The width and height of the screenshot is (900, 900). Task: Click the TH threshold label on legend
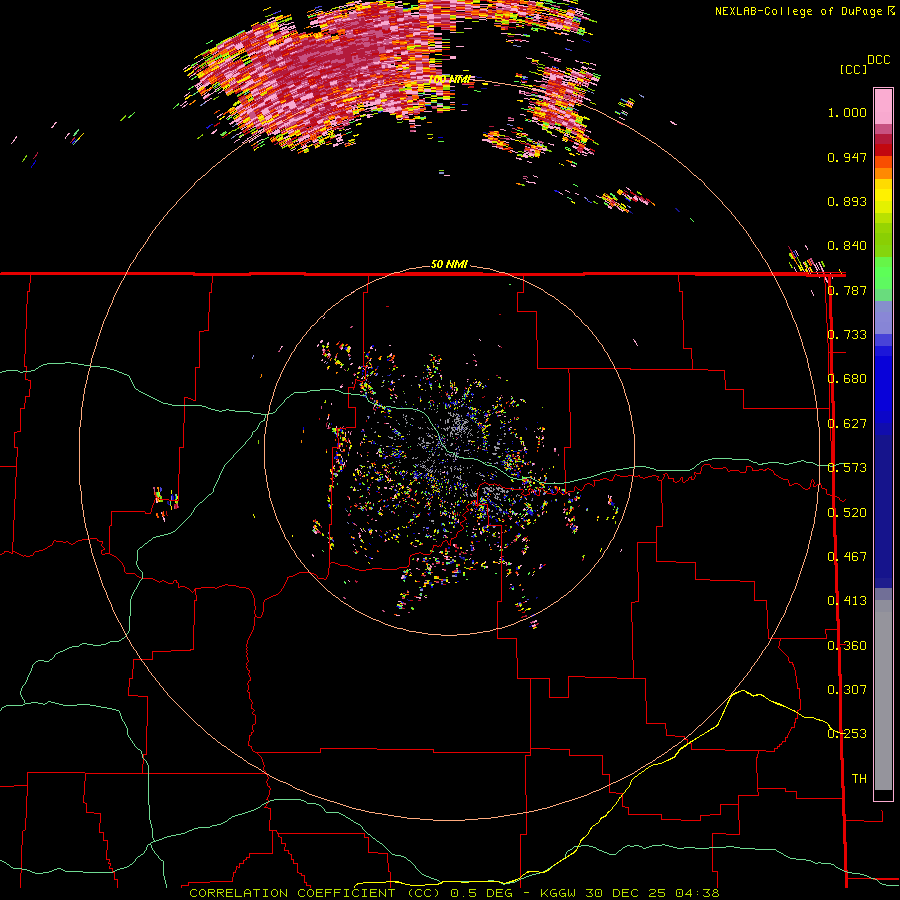pyautogui.click(x=859, y=779)
